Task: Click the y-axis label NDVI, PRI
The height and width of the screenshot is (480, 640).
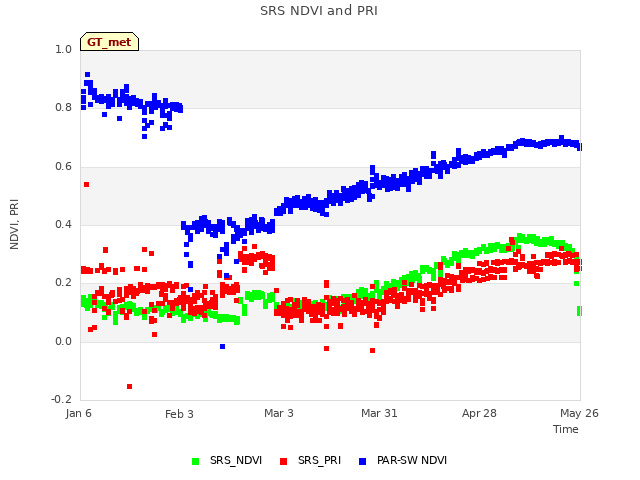Action: point(14,224)
